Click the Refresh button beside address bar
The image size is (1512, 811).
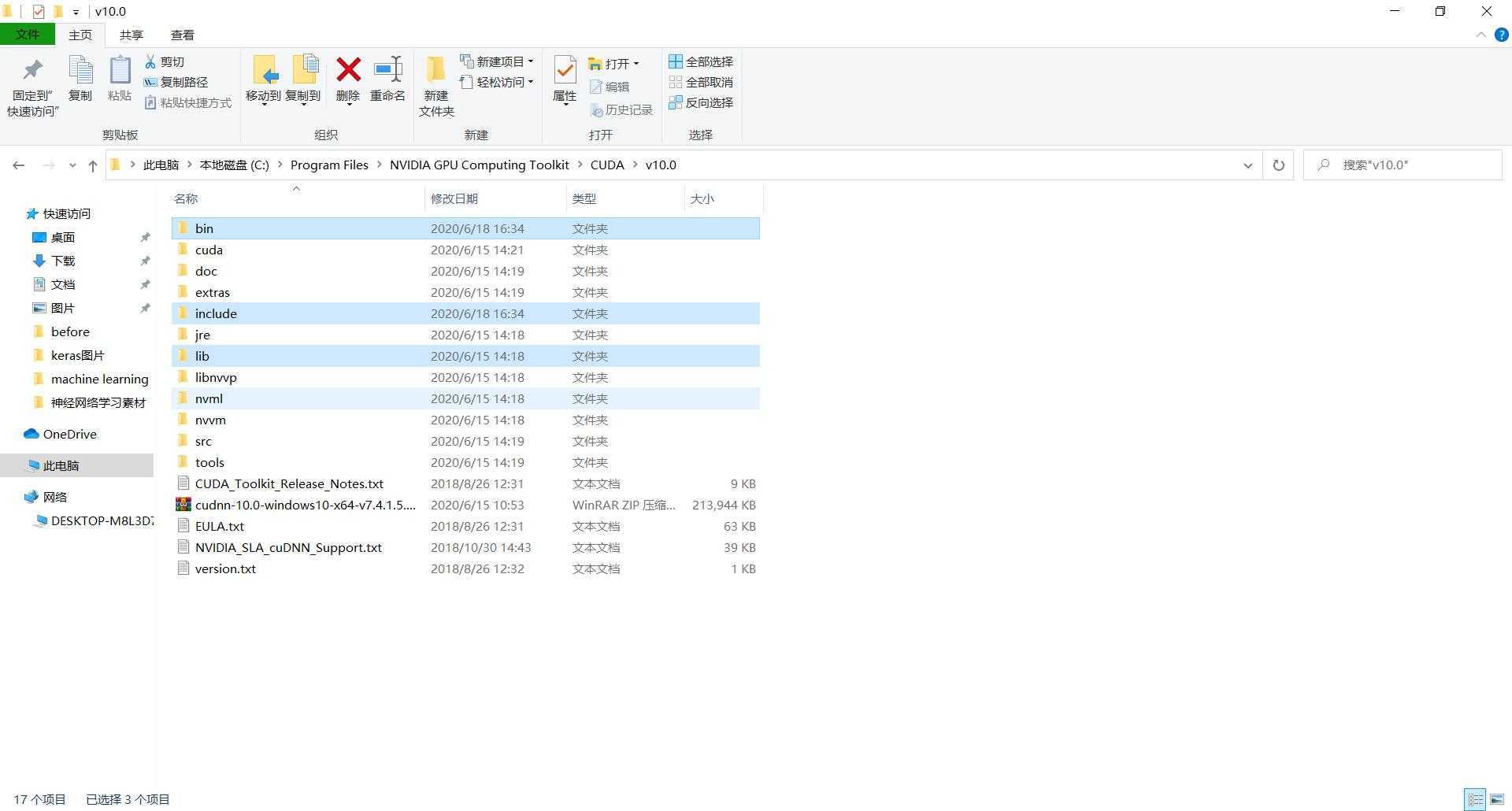coord(1279,165)
